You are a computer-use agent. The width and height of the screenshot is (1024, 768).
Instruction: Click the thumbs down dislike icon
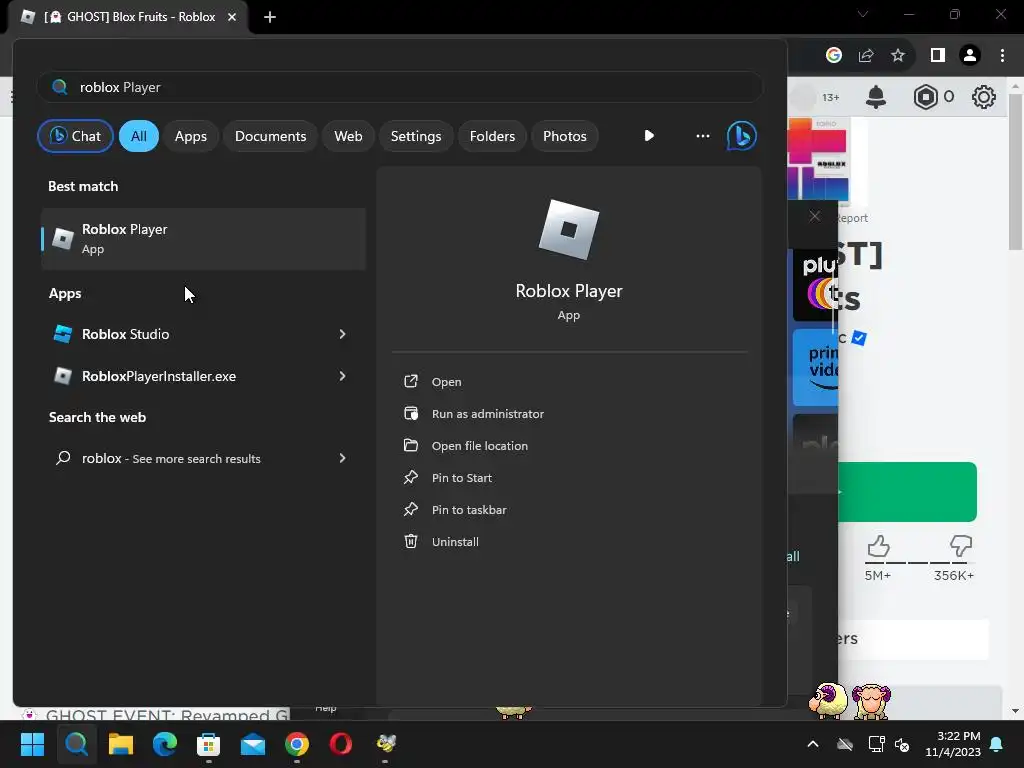(x=961, y=546)
